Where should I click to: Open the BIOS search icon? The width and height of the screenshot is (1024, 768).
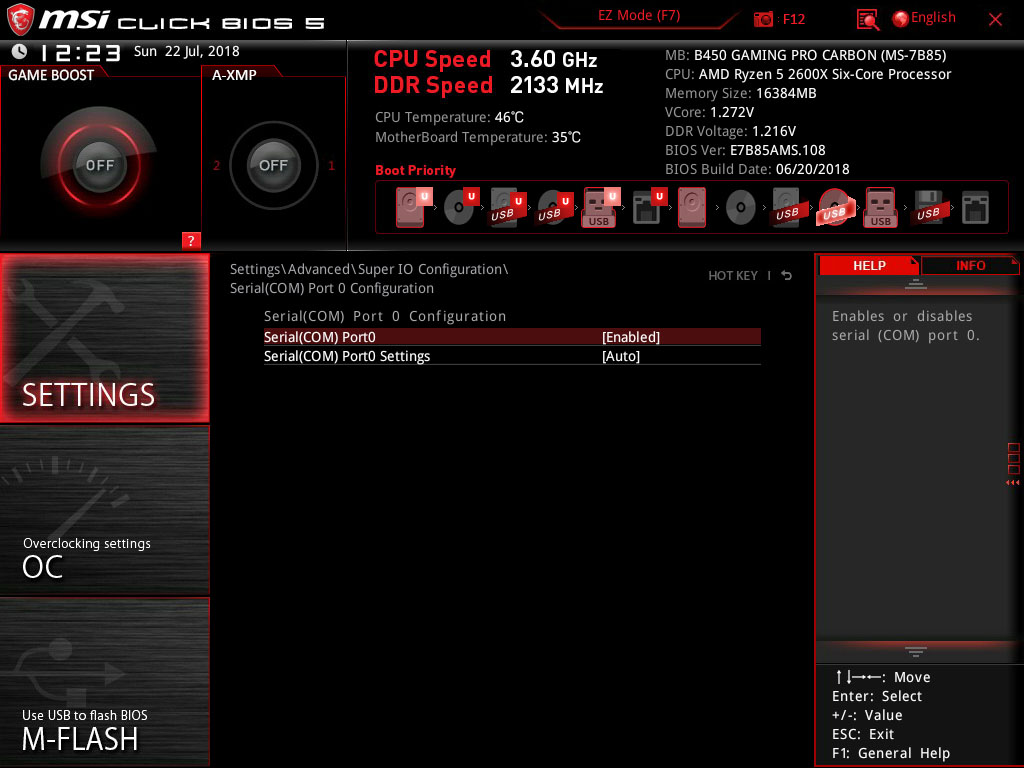(867, 20)
